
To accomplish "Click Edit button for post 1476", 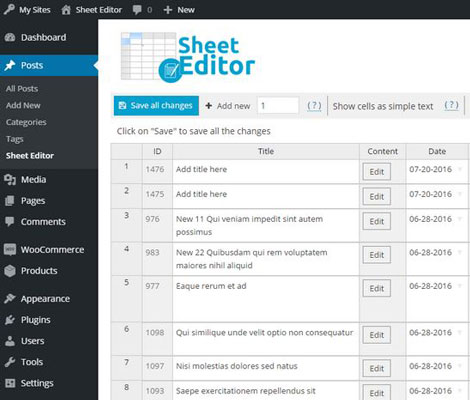I will tap(377, 172).
